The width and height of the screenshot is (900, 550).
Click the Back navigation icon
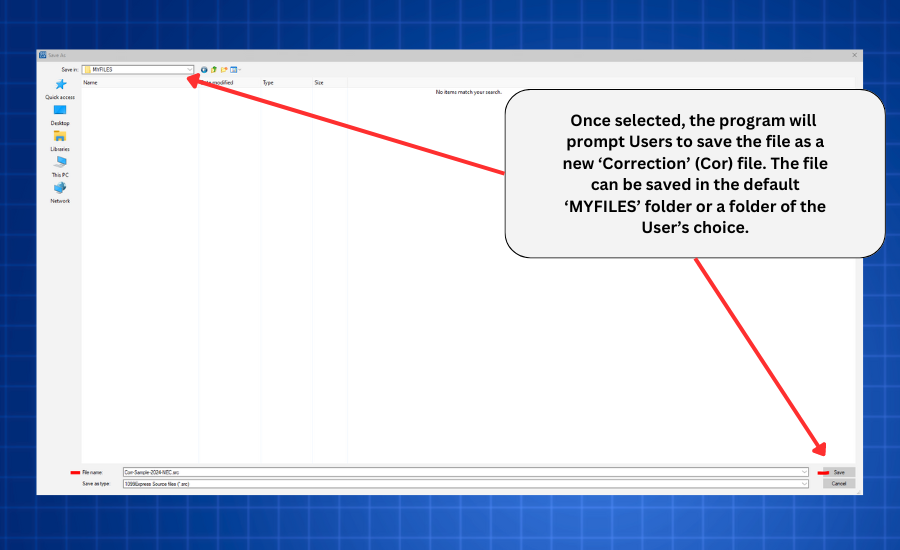204,69
